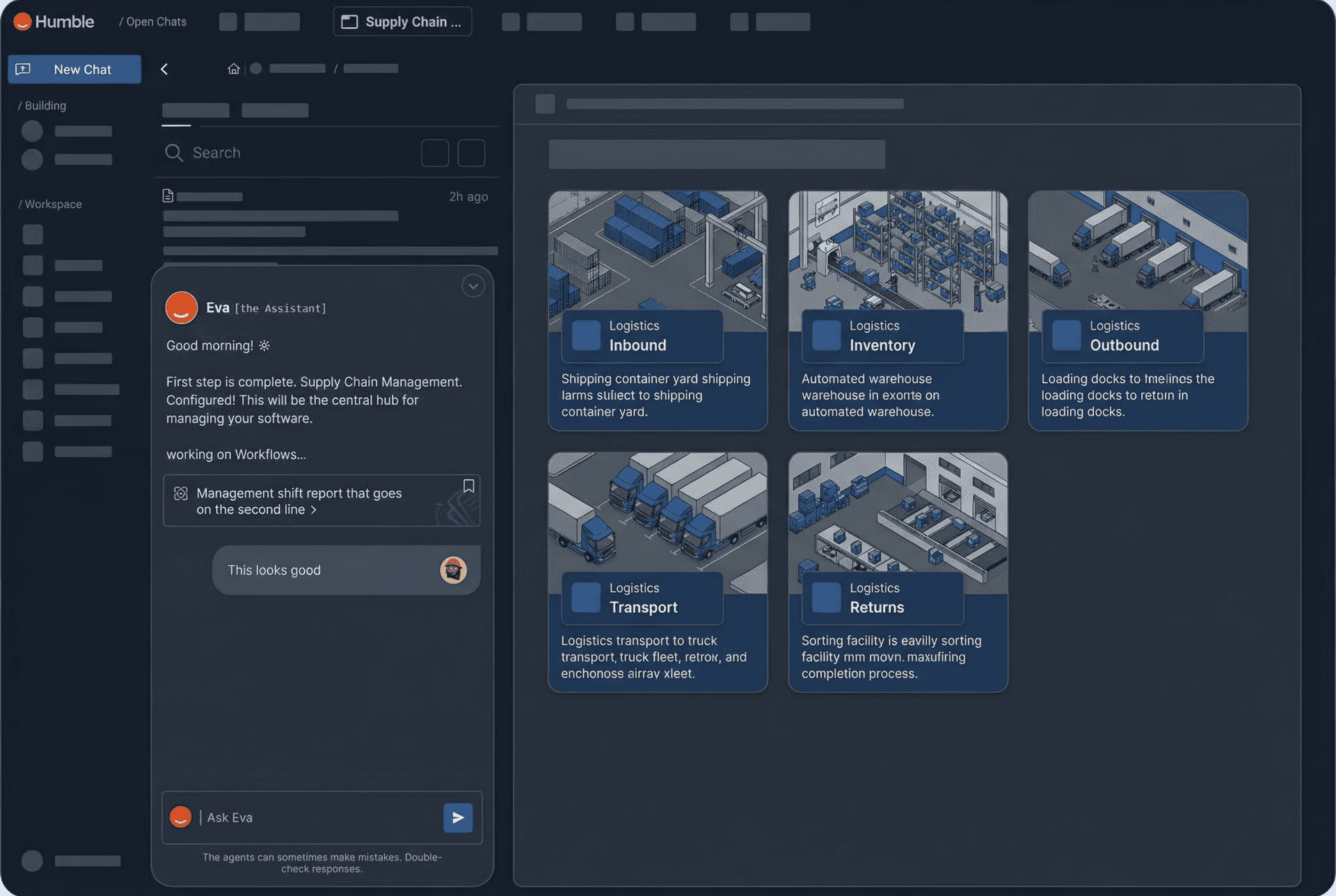Click the home breadcrumb icon
Screen dimensions: 1336x896
(x=234, y=68)
